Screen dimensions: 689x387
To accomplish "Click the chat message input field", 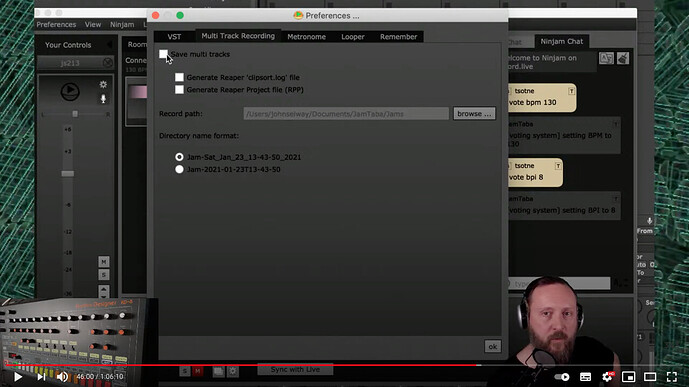I will (x=559, y=283).
